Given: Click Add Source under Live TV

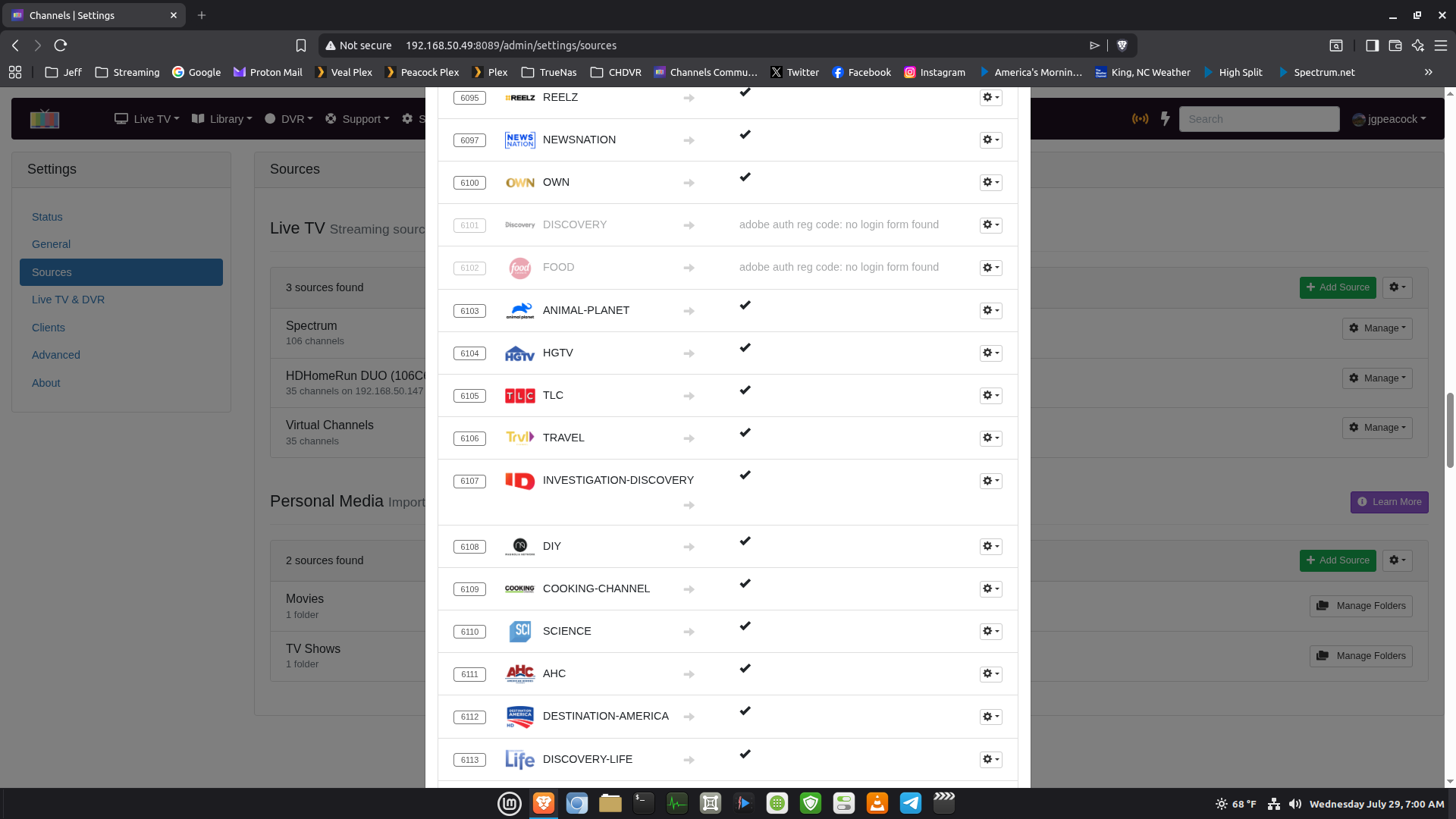Looking at the screenshot, I should 1338,287.
